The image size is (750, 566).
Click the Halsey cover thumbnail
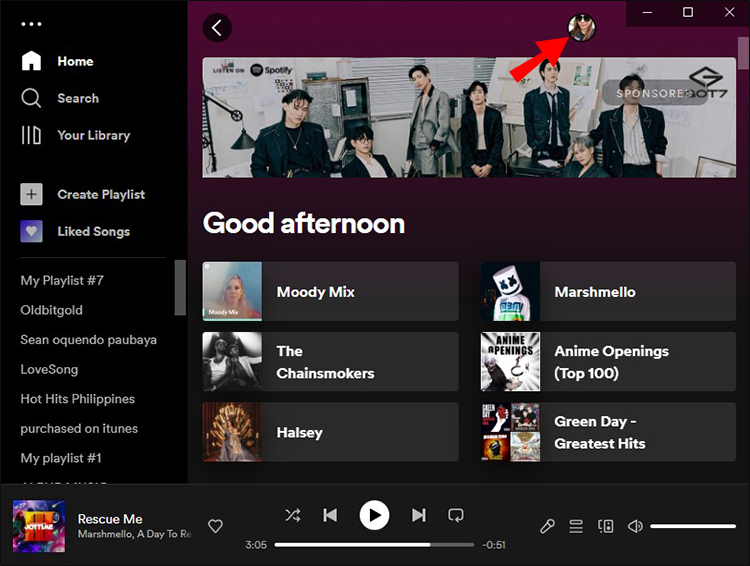tap(232, 432)
